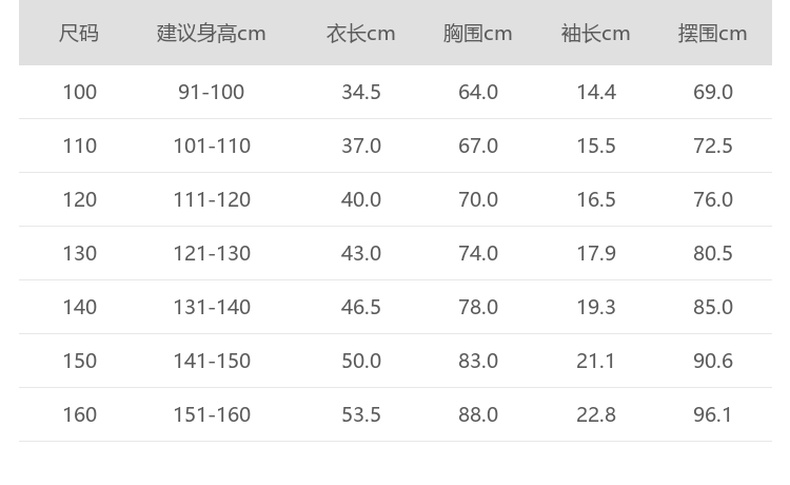Select size 140 row label
790x485 pixels.
80,307
